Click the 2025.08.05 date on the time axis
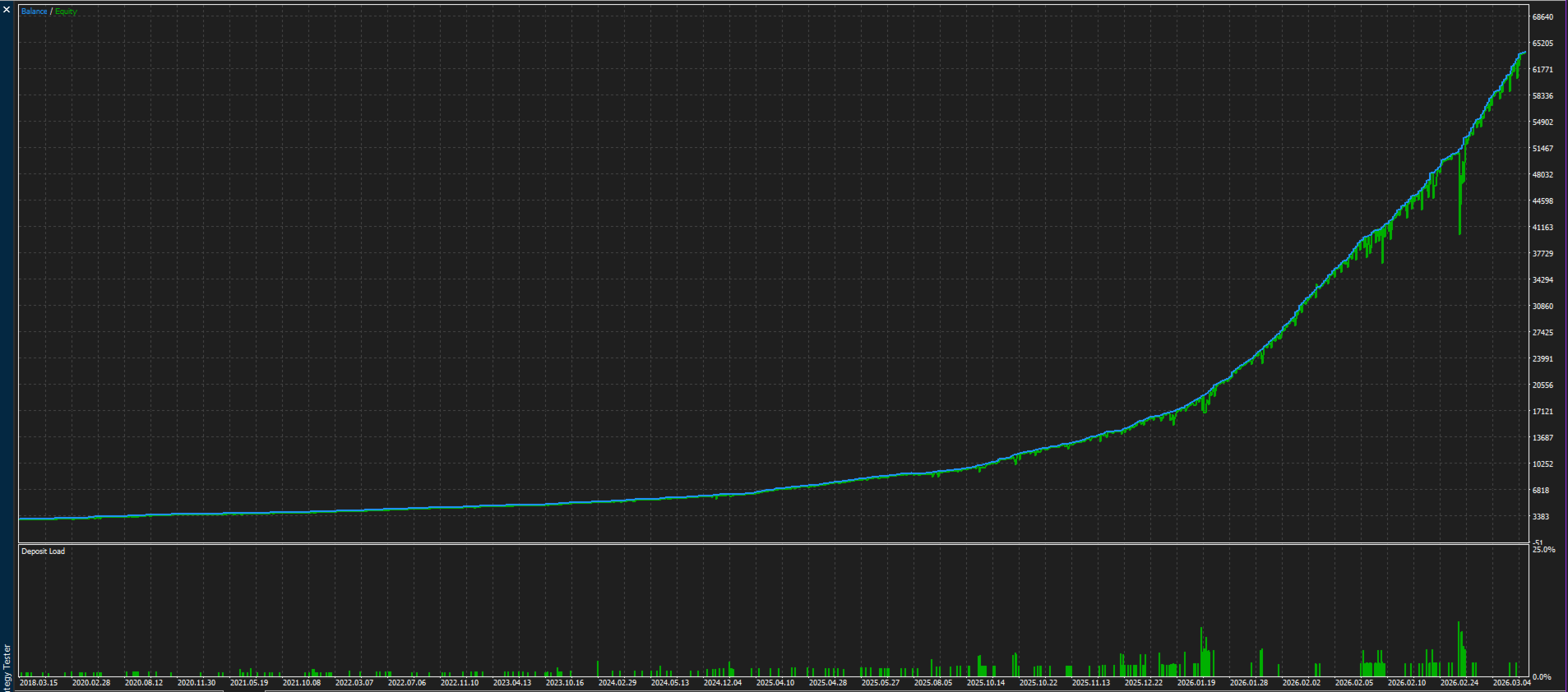The height and width of the screenshot is (692, 1568). tap(933, 683)
